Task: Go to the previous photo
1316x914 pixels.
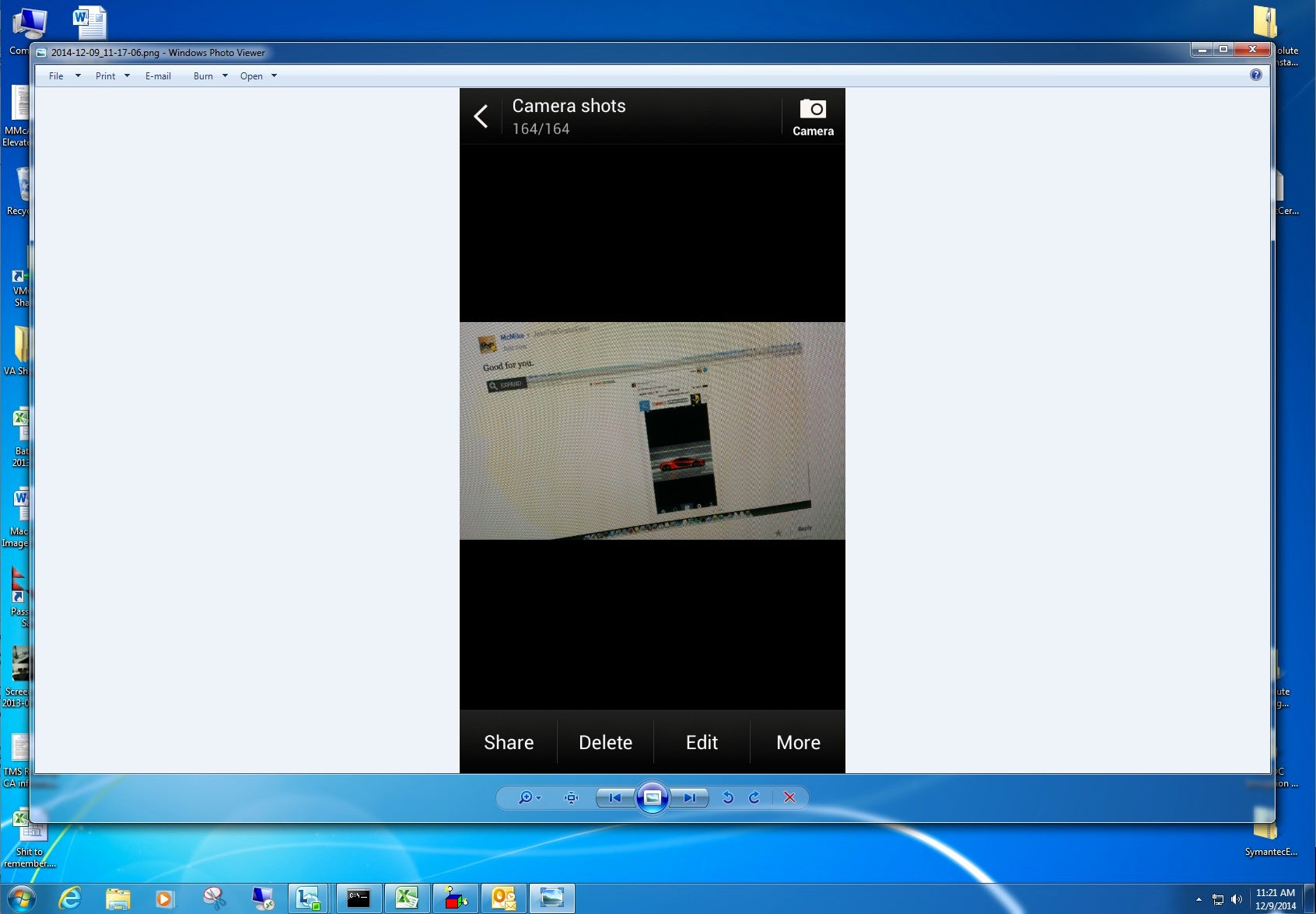Action: pyautogui.click(x=615, y=797)
